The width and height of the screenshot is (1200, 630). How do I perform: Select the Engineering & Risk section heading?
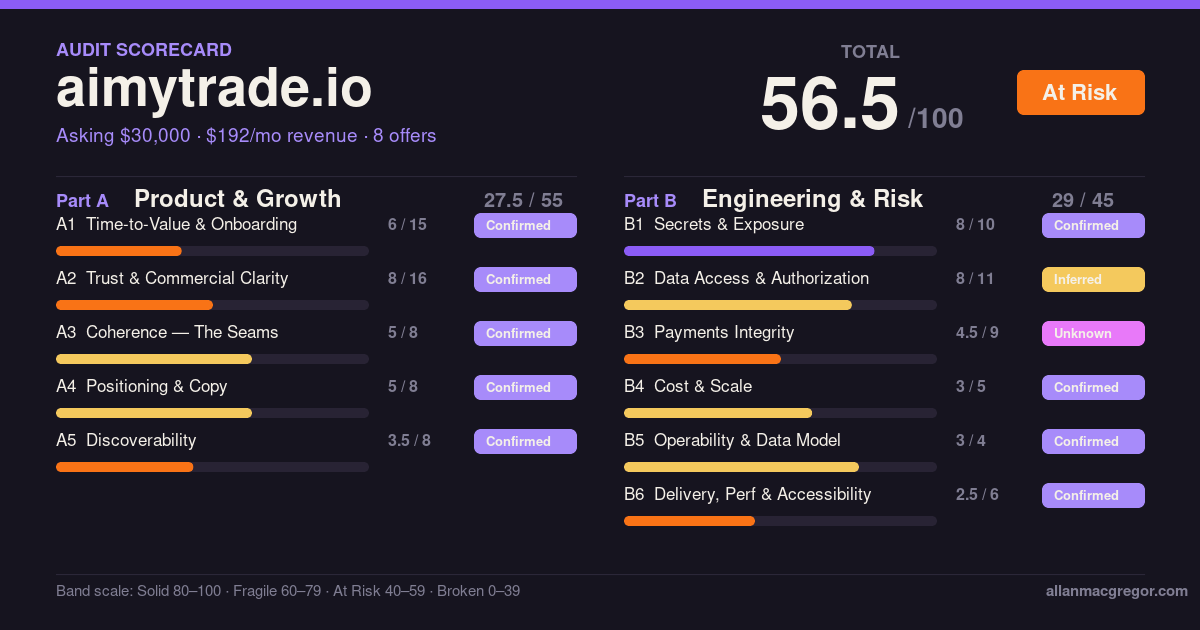click(x=813, y=198)
